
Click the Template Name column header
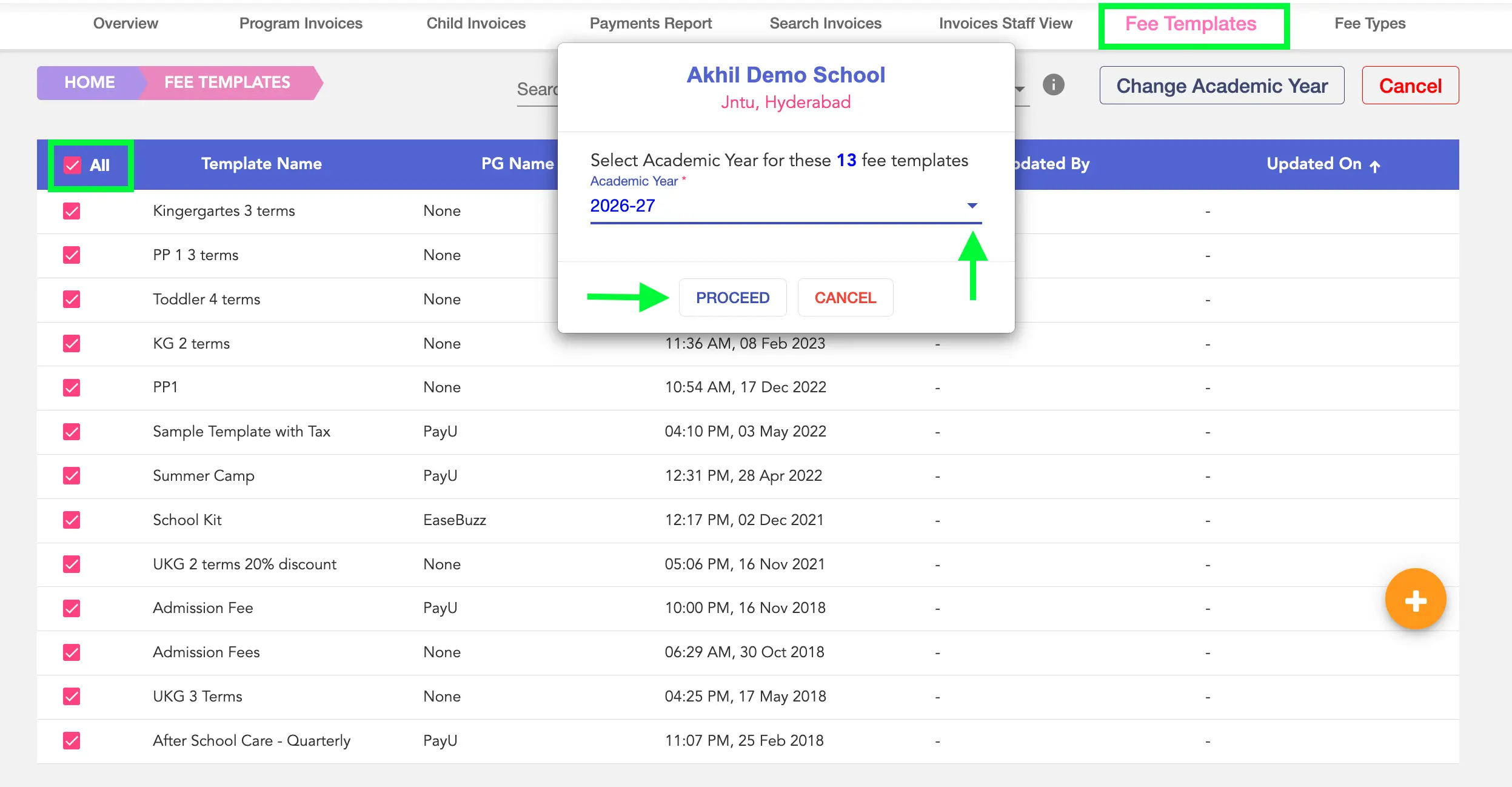click(x=261, y=164)
